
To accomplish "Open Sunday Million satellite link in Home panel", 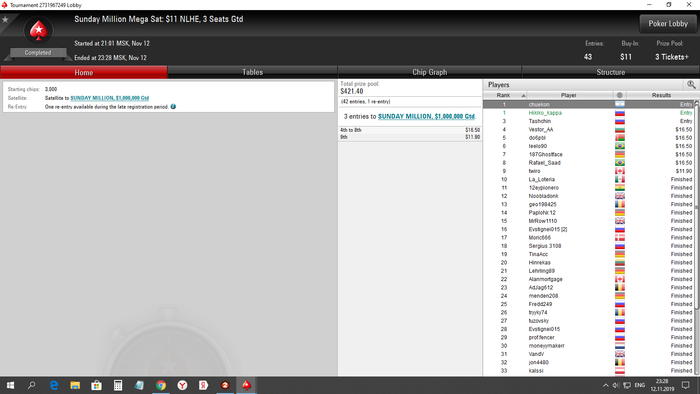I will click(109, 98).
